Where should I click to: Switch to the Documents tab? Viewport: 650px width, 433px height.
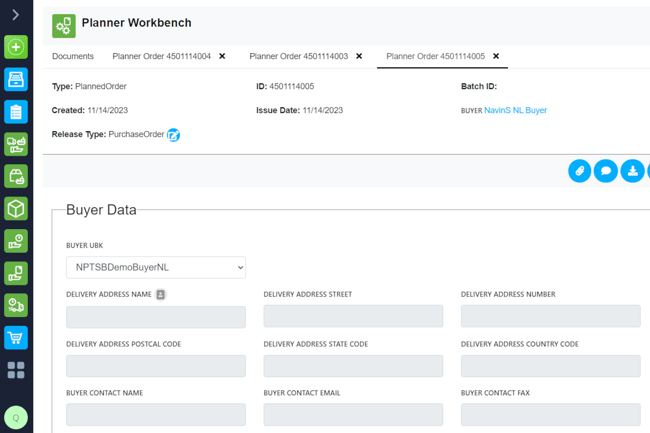[x=73, y=56]
